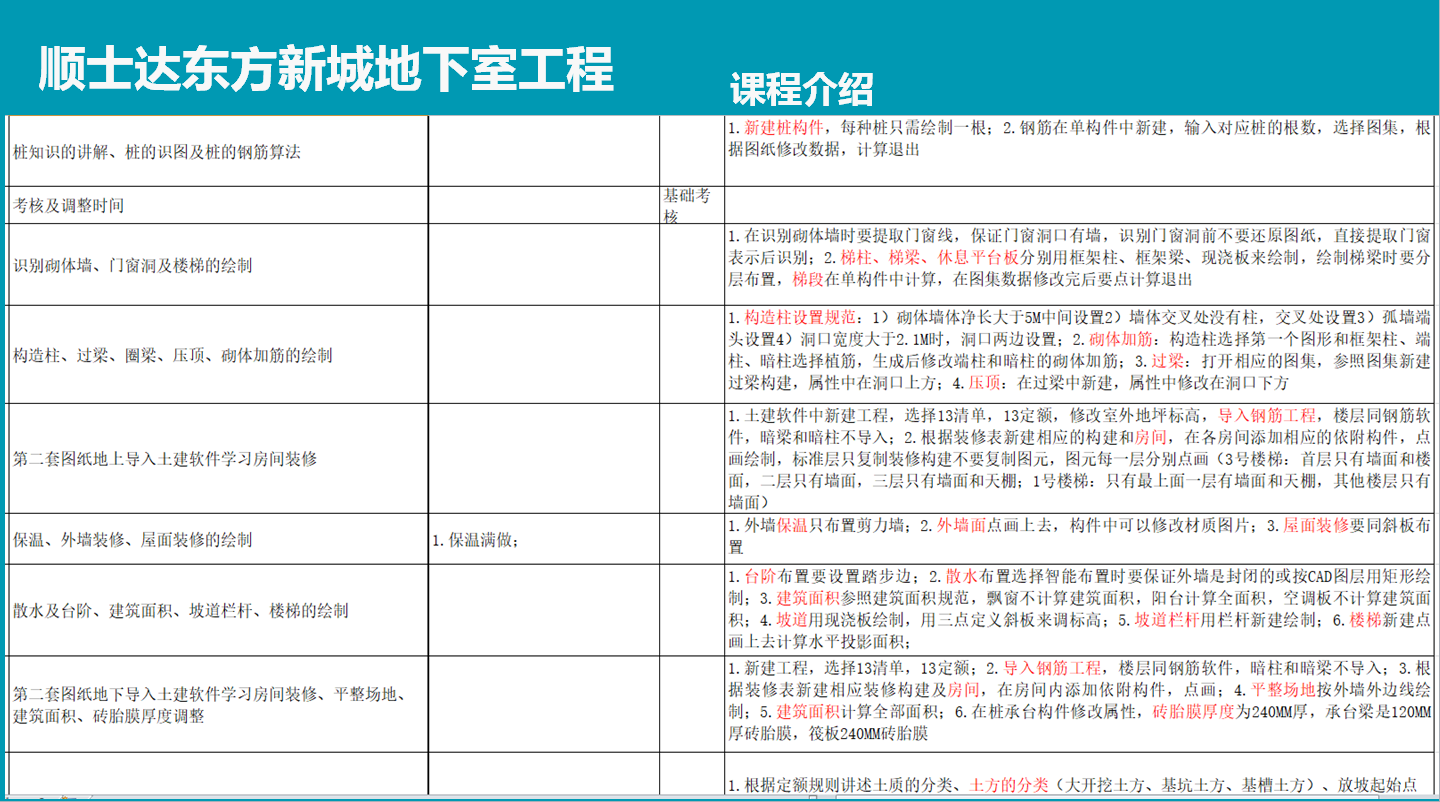Select cell 桩知识的讲解、桩的识图及桩的钢筋算法

point(218,152)
